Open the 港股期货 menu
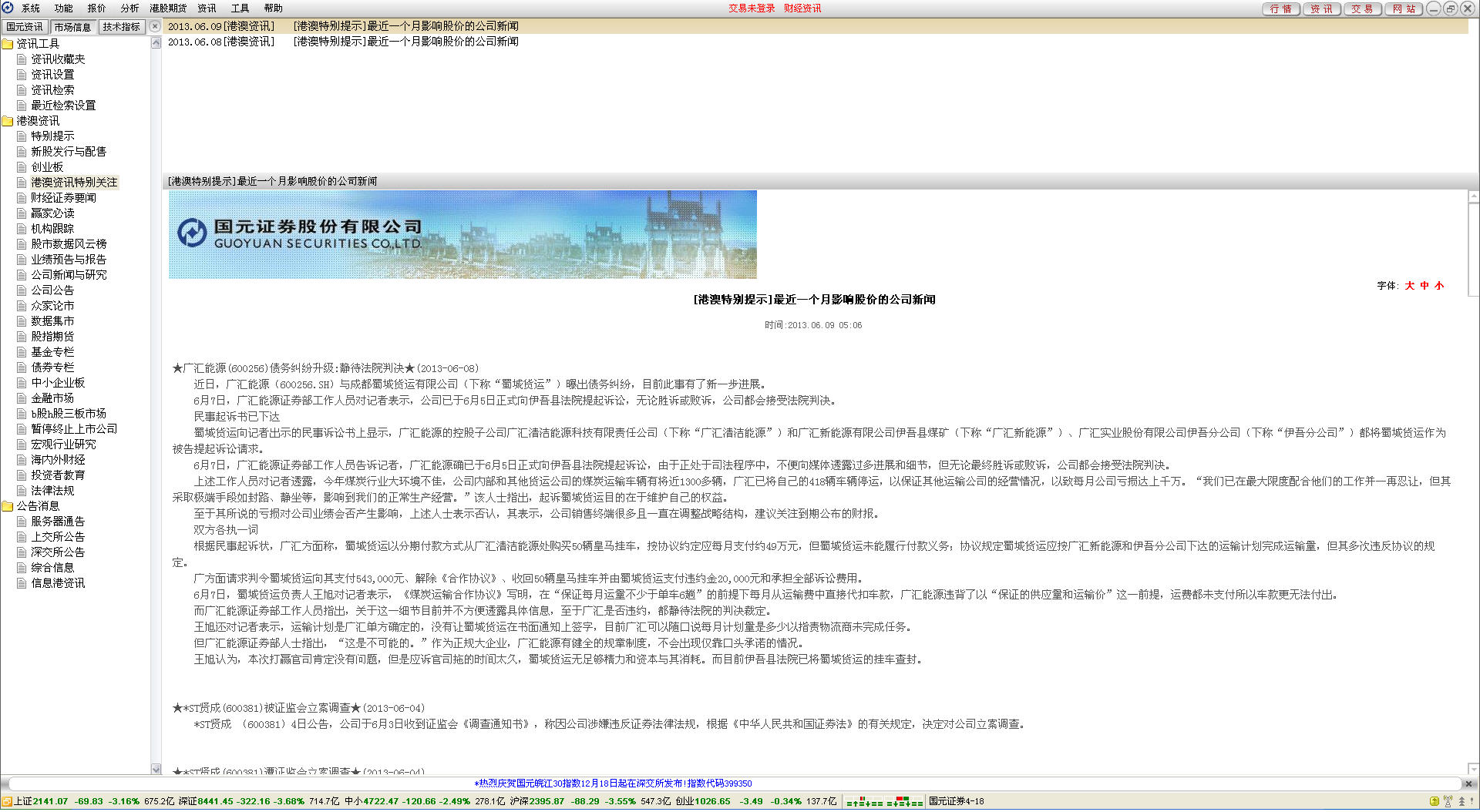 point(168,8)
